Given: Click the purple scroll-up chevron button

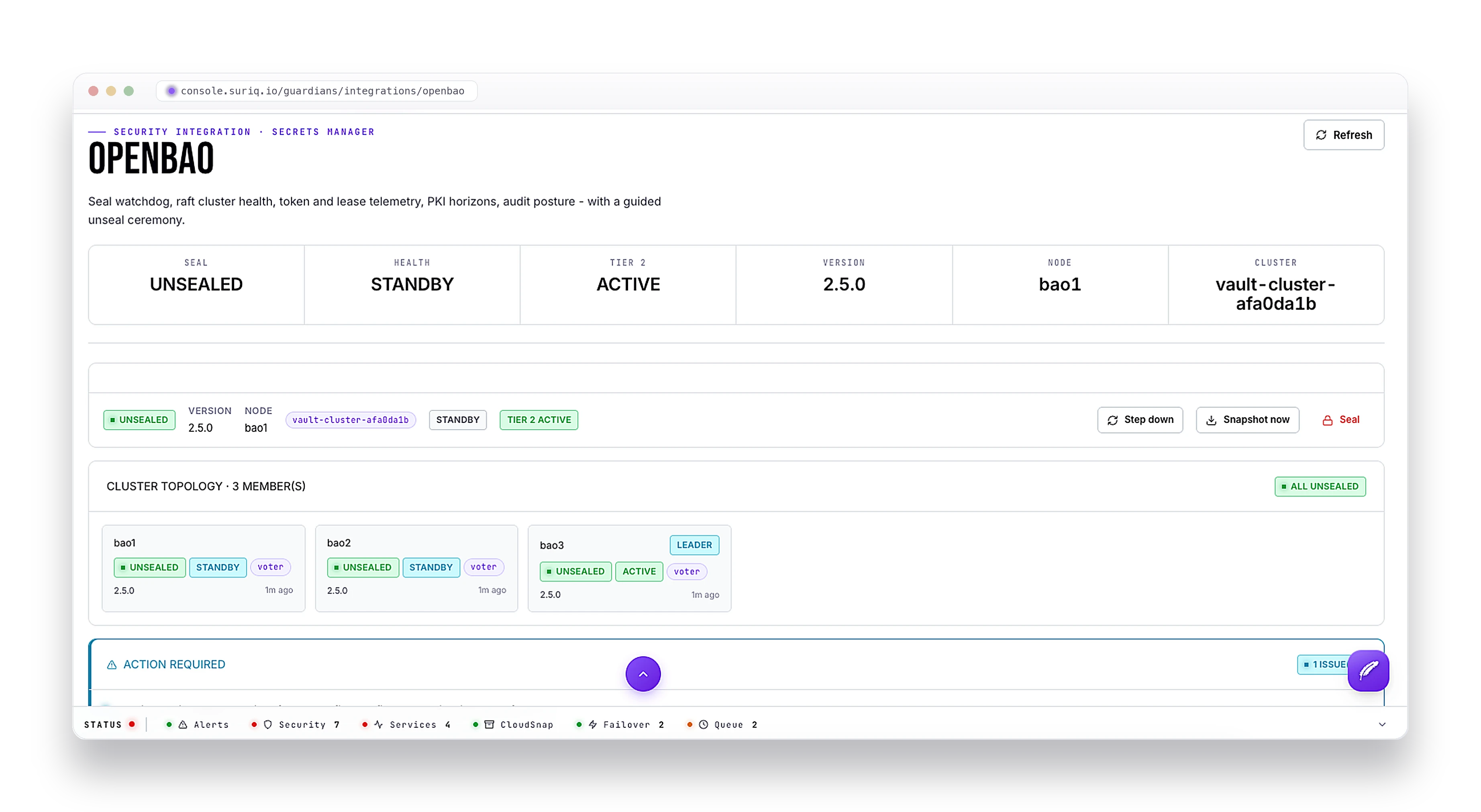Looking at the screenshot, I should [643, 673].
